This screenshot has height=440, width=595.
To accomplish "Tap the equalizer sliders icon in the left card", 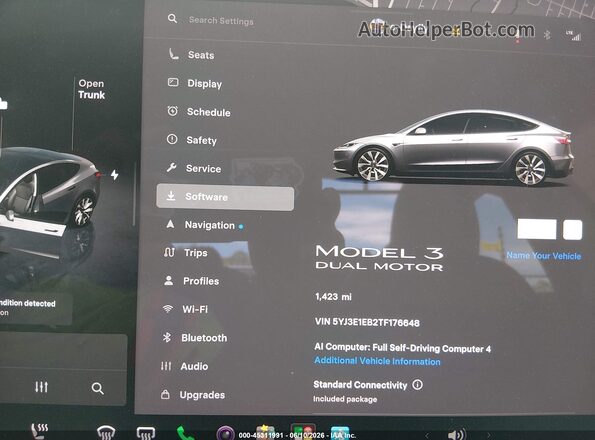I will [41, 387].
